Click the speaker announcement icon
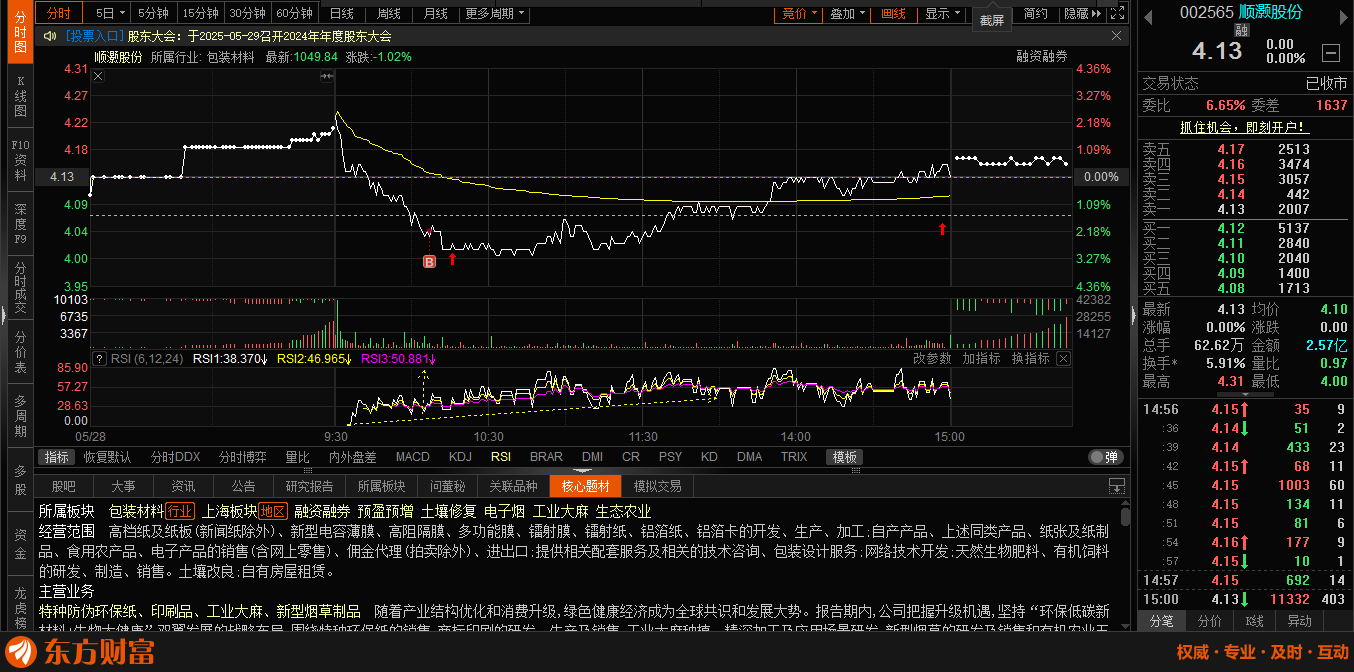Viewport: 1354px width, 672px height. (50, 36)
